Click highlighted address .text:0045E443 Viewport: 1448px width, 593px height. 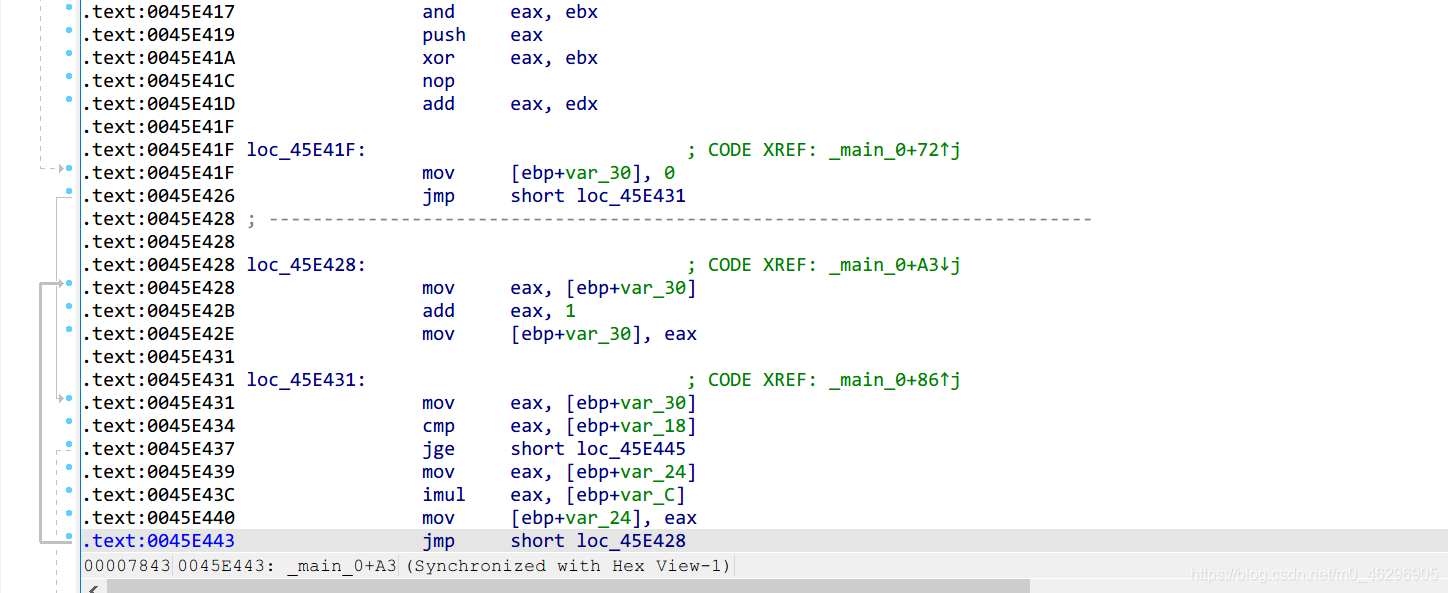[158, 541]
